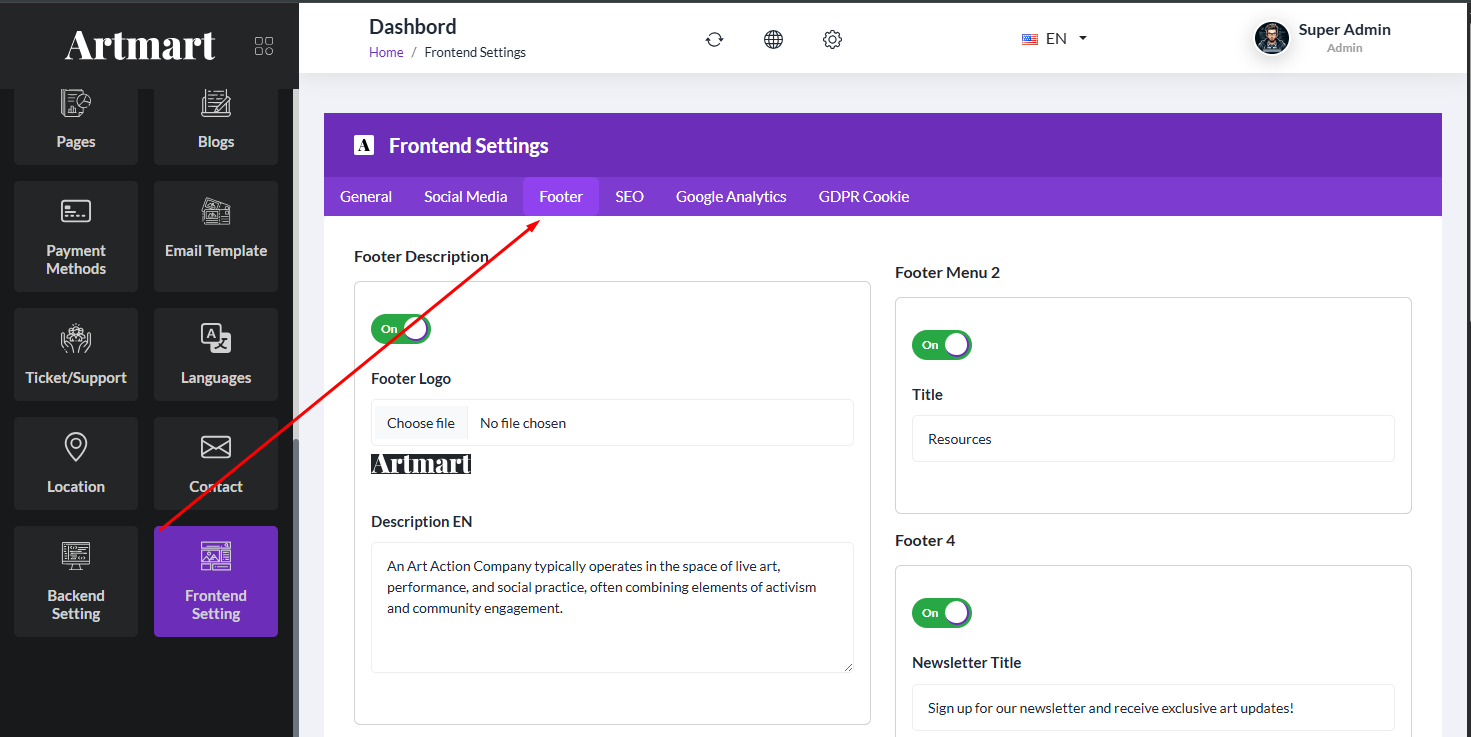The width and height of the screenshot is (1471, 737).
Task: Open the settings gear icon
Action: [x=832, y=39]
